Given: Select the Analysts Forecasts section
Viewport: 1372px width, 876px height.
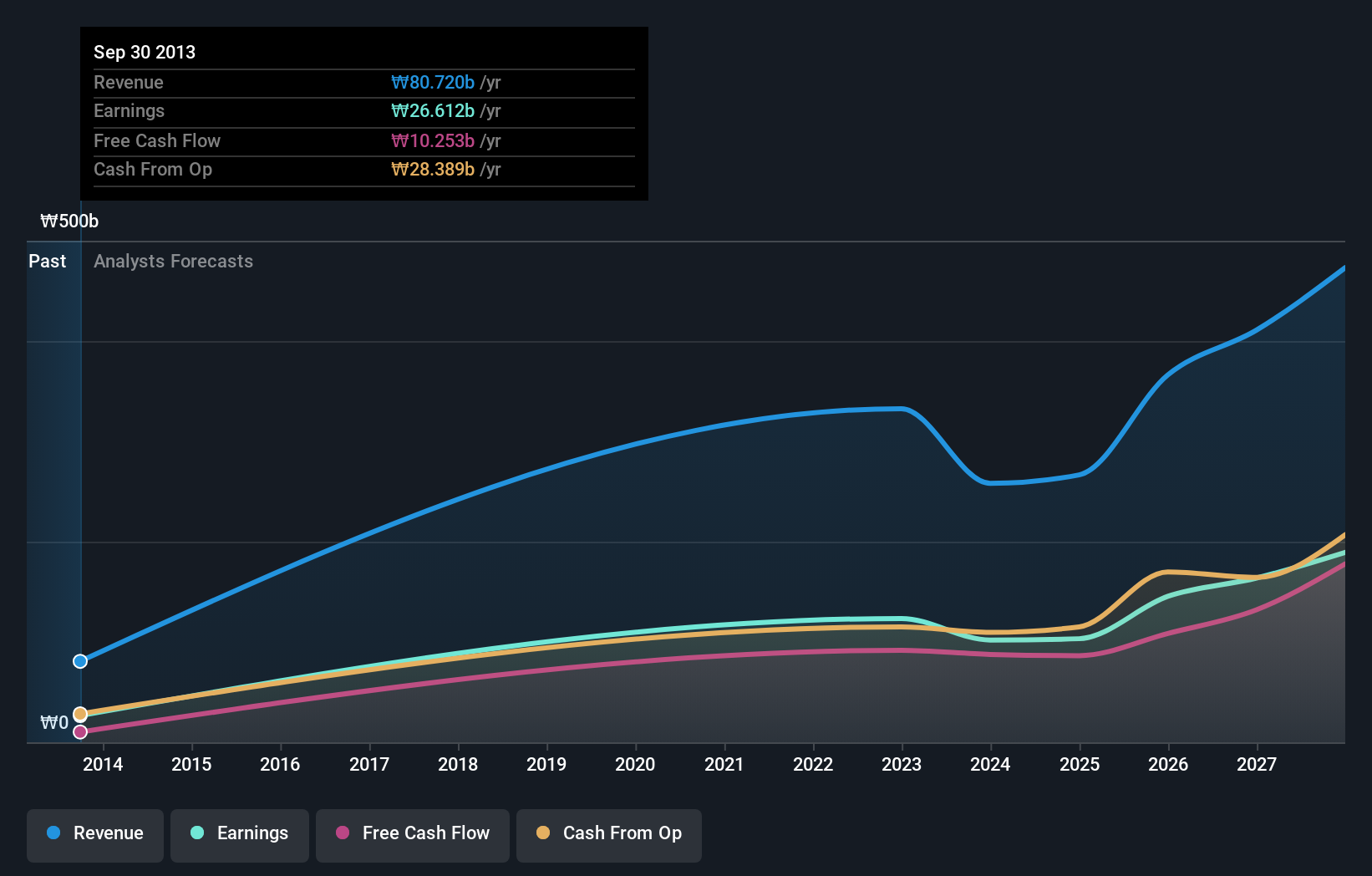Looking at the screenshot, I should (x=173, y=261).
